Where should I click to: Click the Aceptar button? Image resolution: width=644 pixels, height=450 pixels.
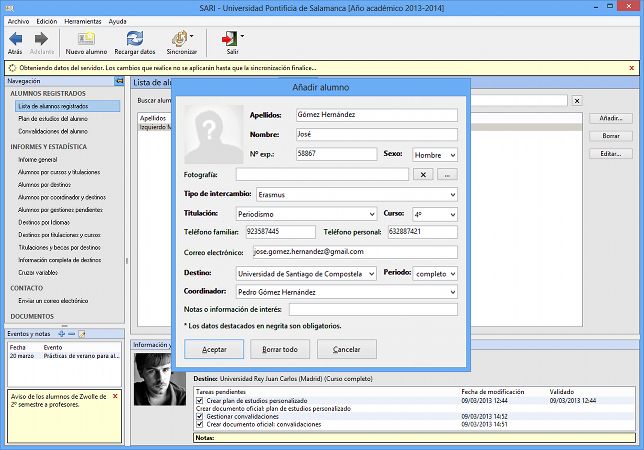pyautogui.click(x=214, y=349)
